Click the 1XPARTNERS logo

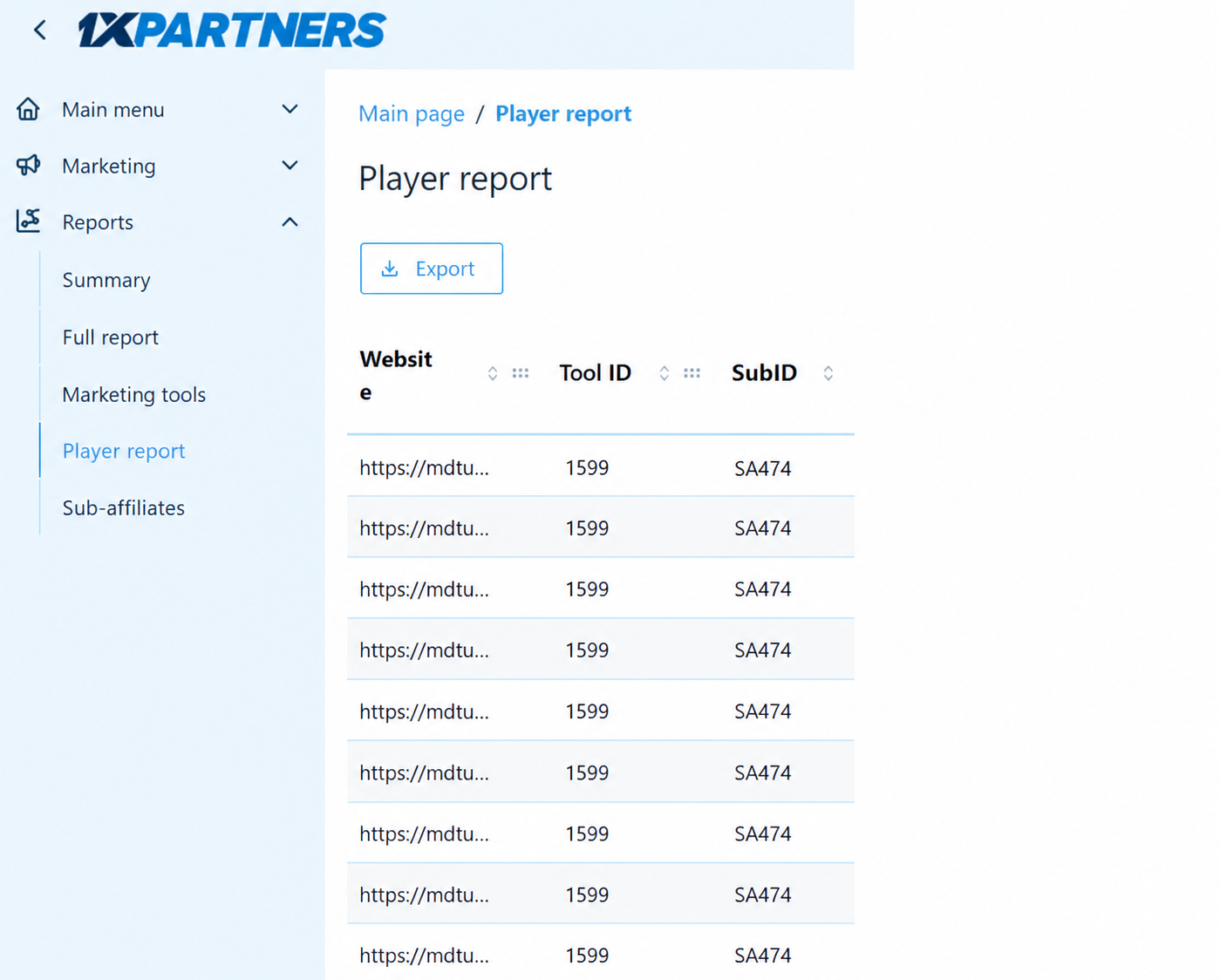click(231, 31)
